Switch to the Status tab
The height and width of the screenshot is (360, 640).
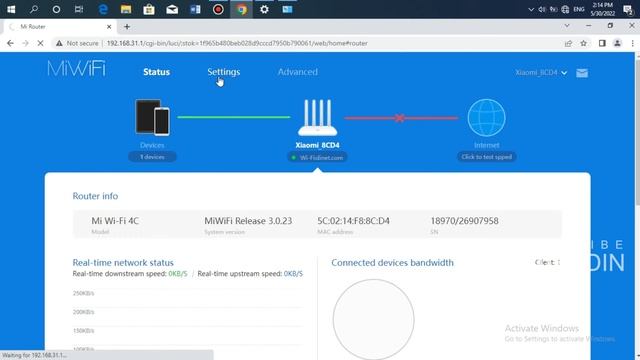coord(156,72)
